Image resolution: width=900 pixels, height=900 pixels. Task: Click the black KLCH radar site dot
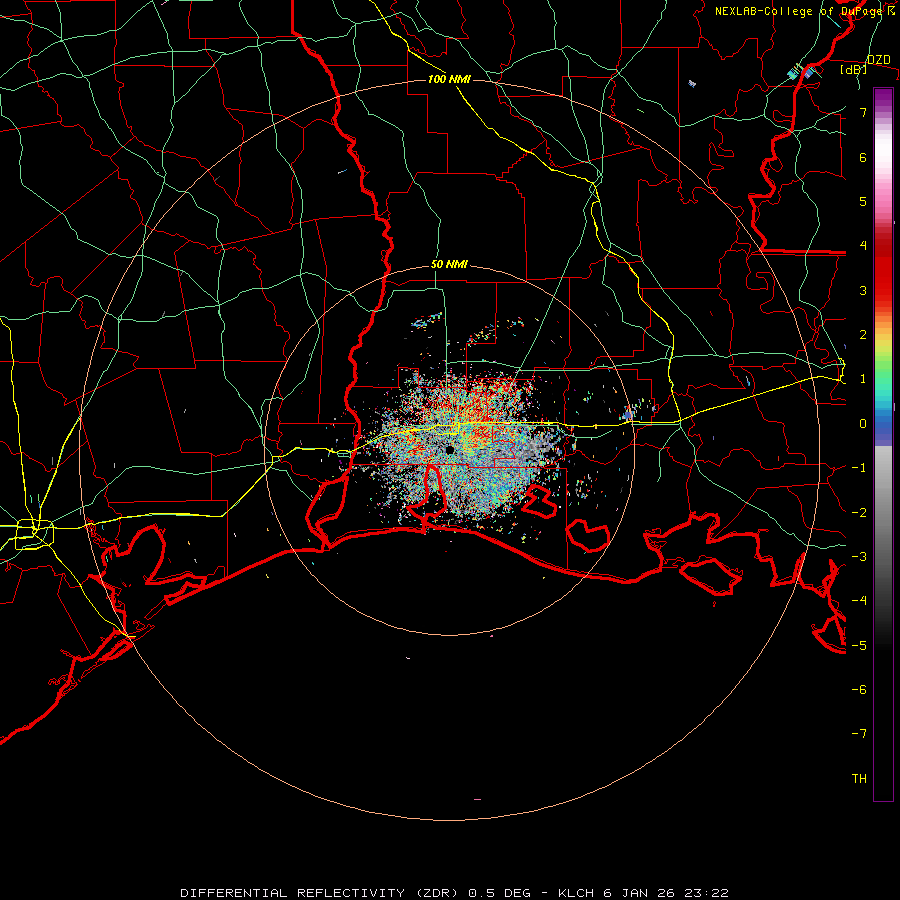click(450, 450)
